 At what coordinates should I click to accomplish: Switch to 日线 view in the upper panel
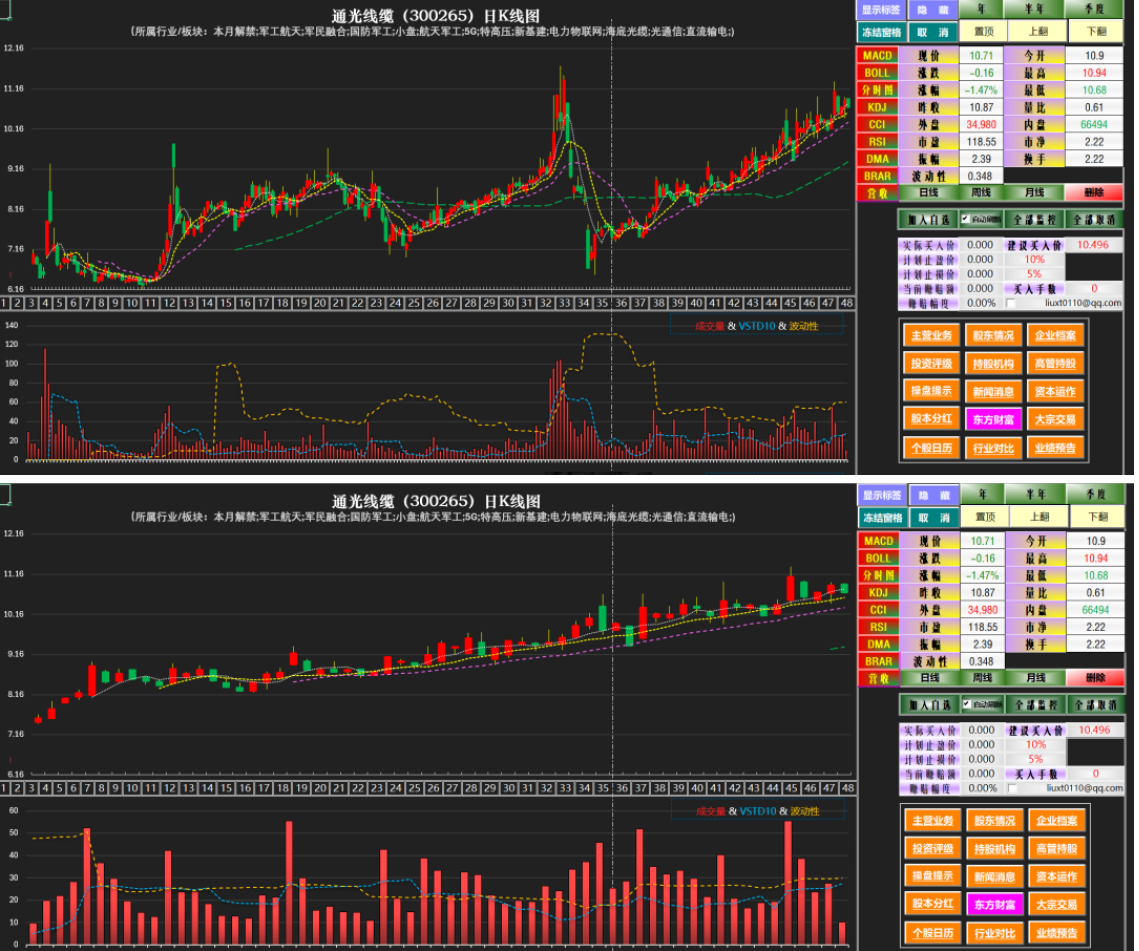tap(928, 193)
